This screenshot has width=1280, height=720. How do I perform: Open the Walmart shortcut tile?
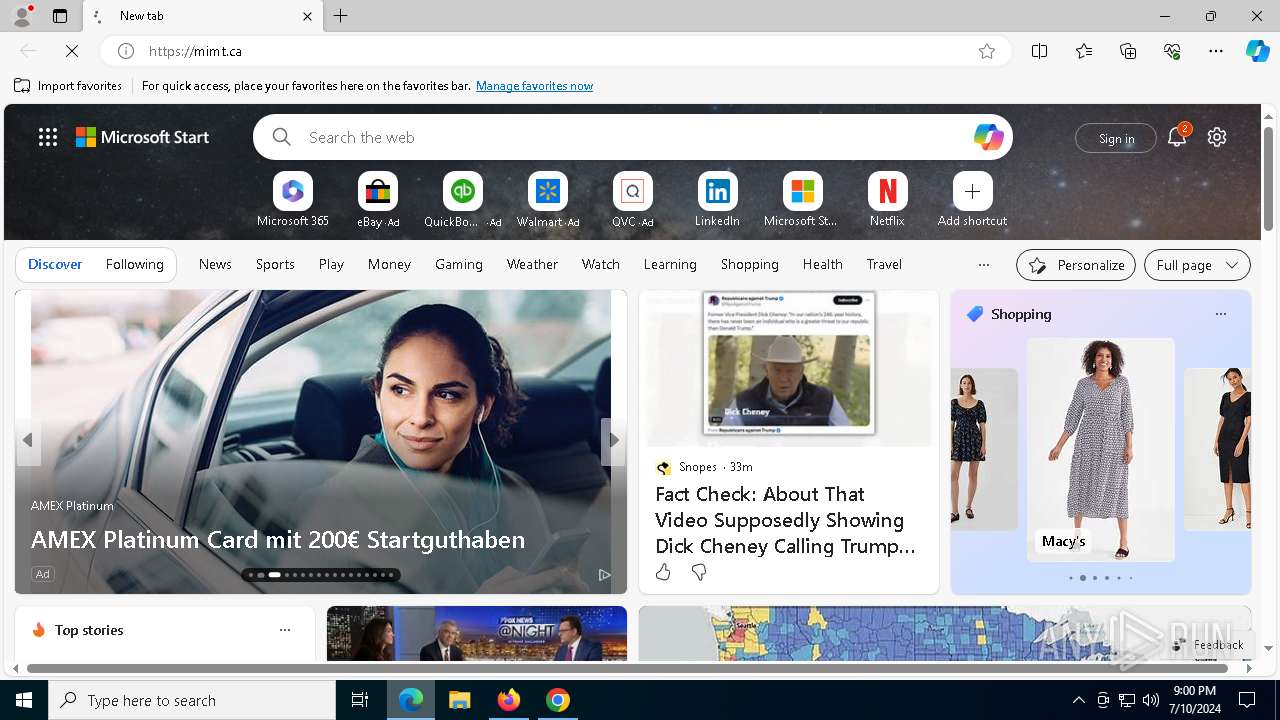547,191
